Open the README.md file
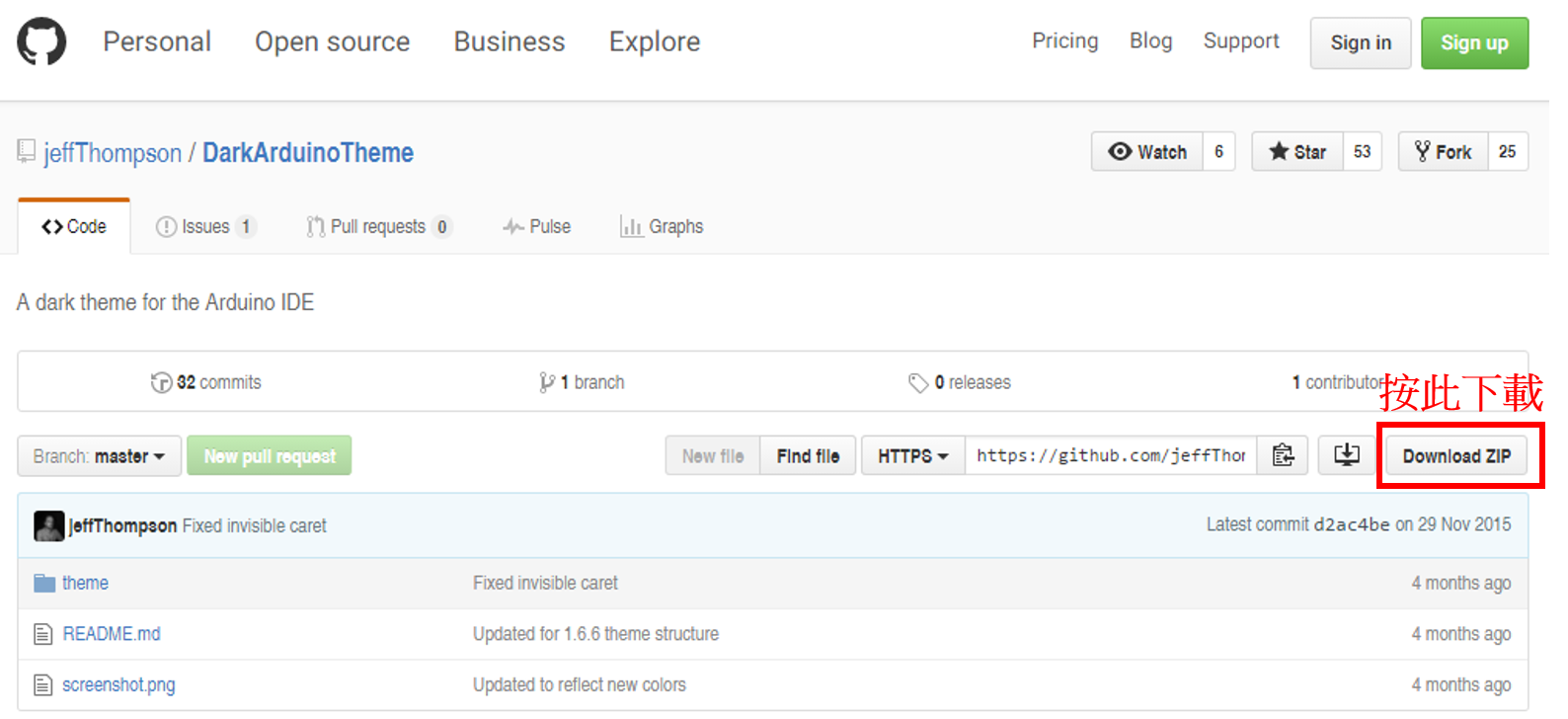 (111, 634)
